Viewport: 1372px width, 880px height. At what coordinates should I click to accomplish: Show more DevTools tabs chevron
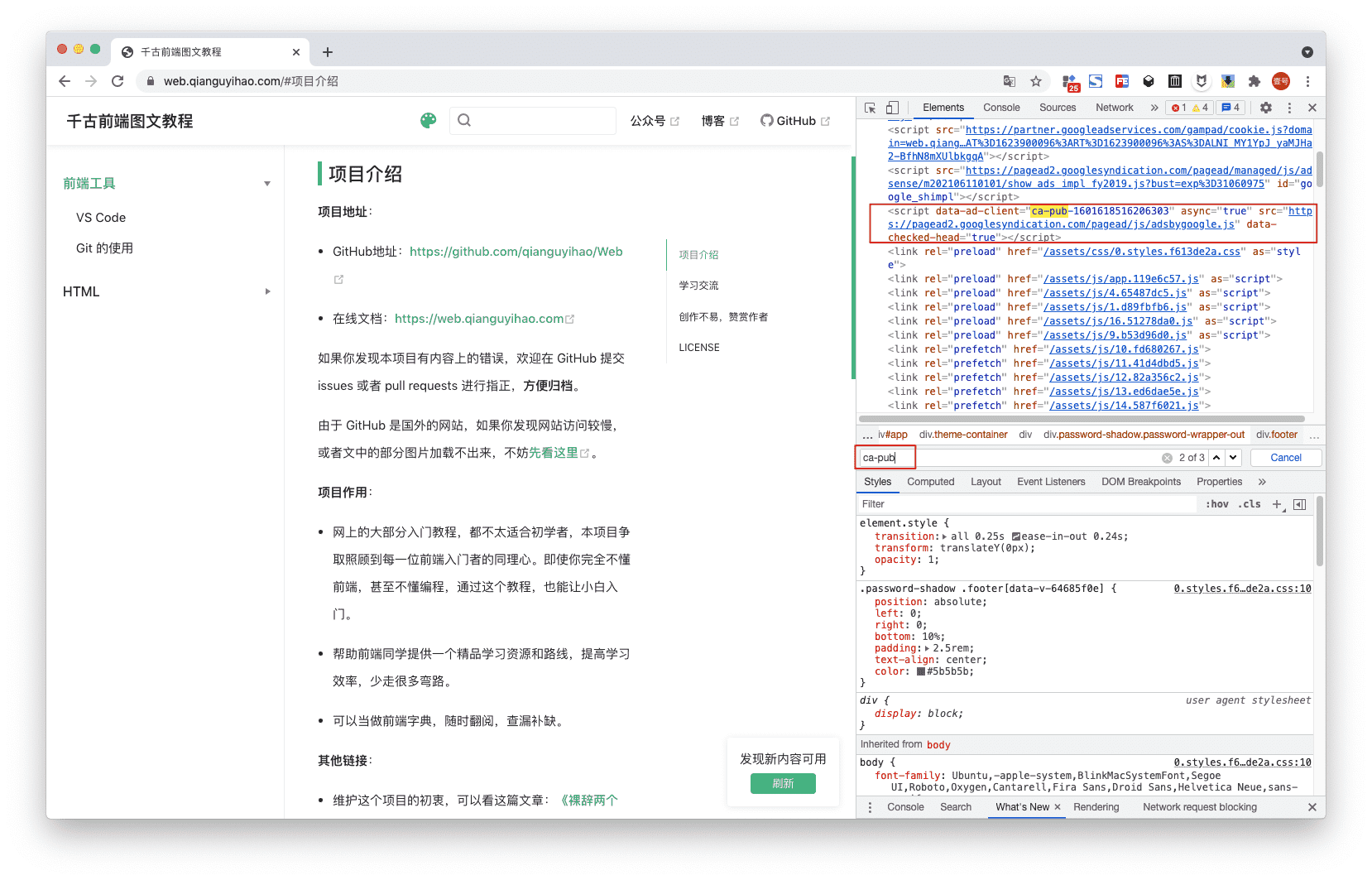(x=1154, y=108)
